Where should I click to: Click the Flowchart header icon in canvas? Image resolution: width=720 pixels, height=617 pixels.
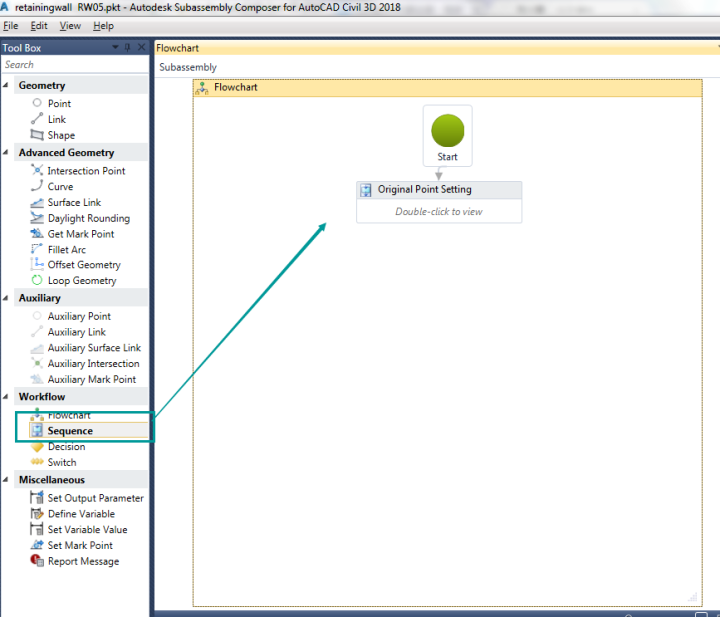tap(202, 88)
